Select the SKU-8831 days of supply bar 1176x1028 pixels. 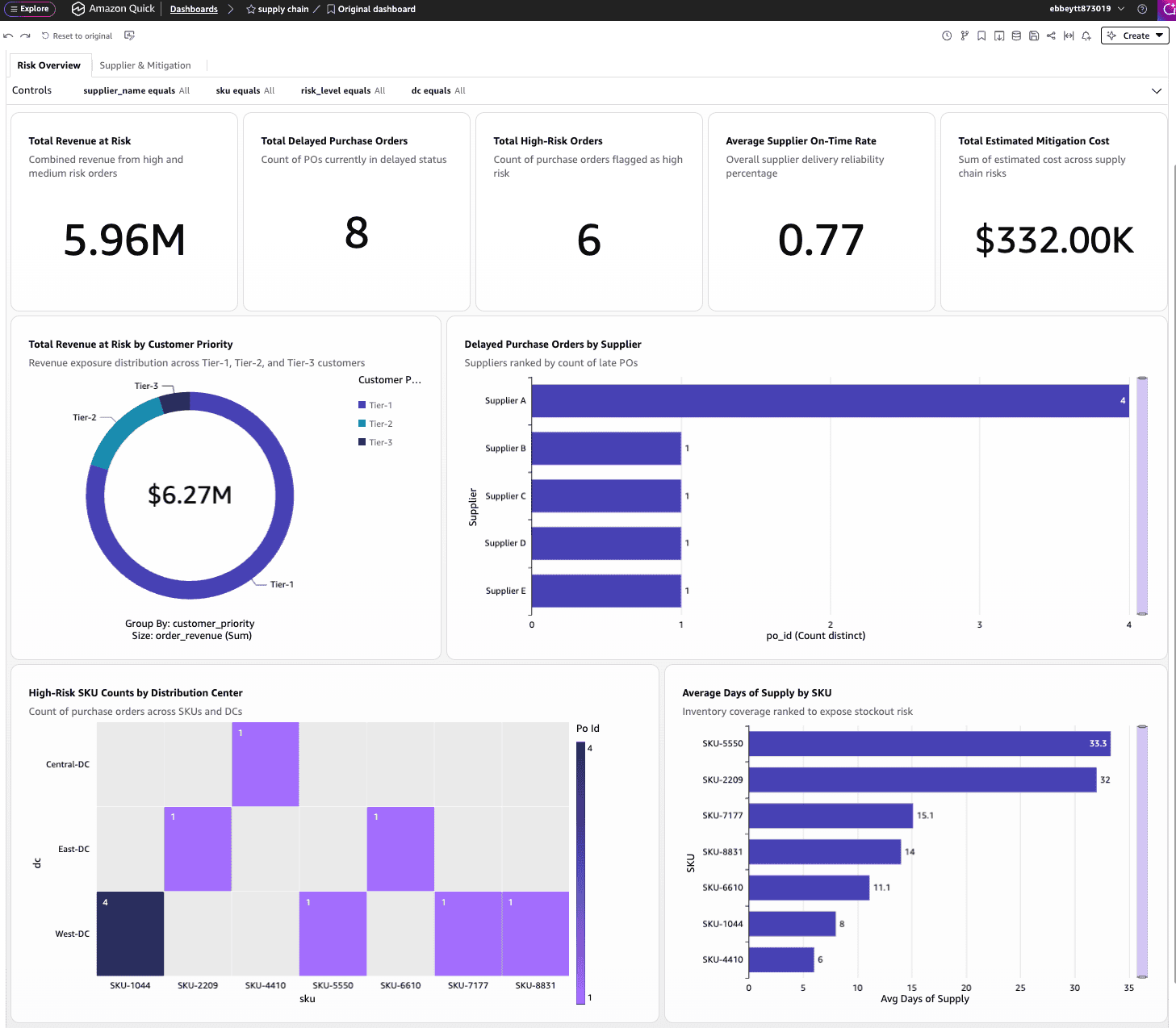pos(825,852)
